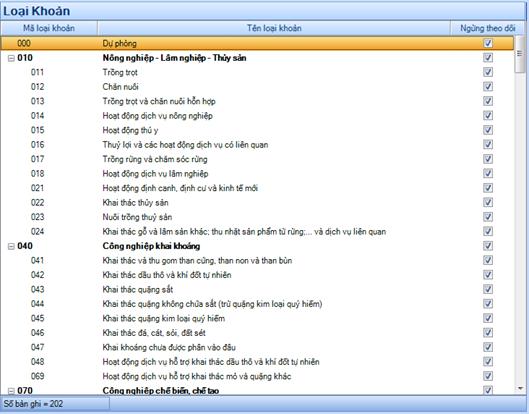Viewport: 529px width, 414px height.
Task: Uncheck the checkbox for 000 Dự phòng
Action: (x=488, y=43)
